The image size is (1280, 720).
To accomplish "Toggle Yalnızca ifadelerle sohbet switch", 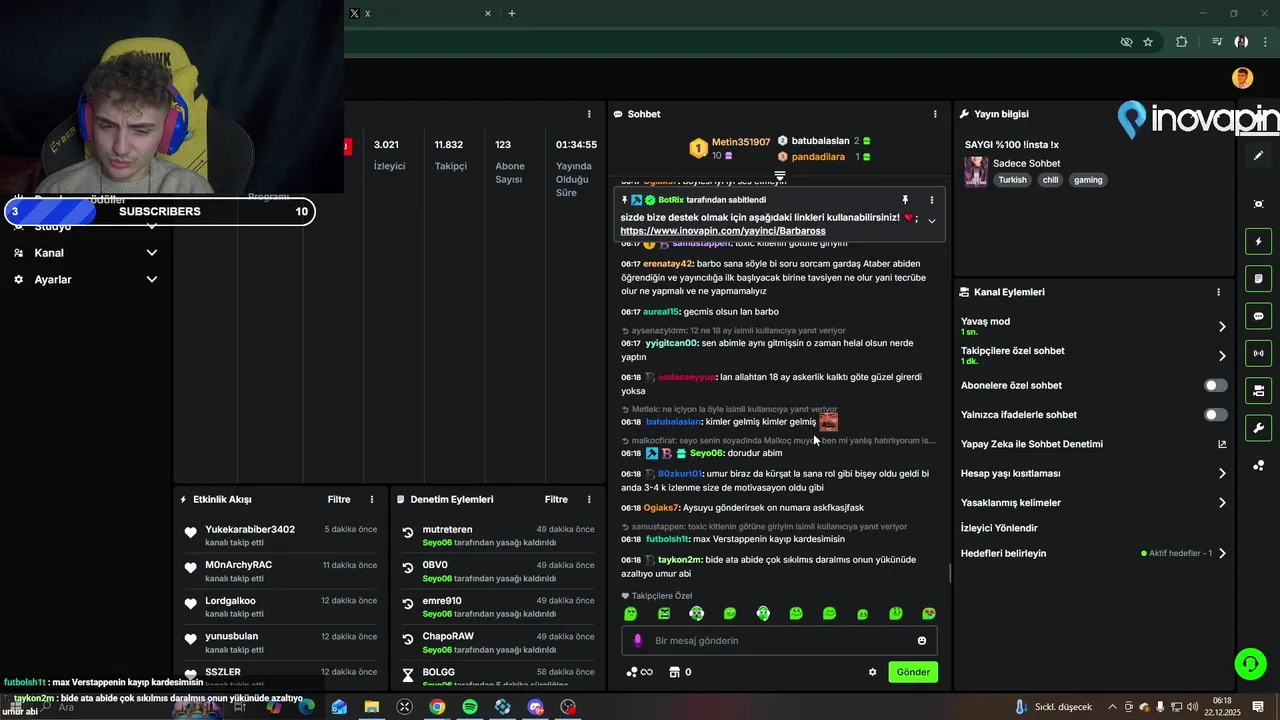I will pyautogui.click(x=1215, y=414).
